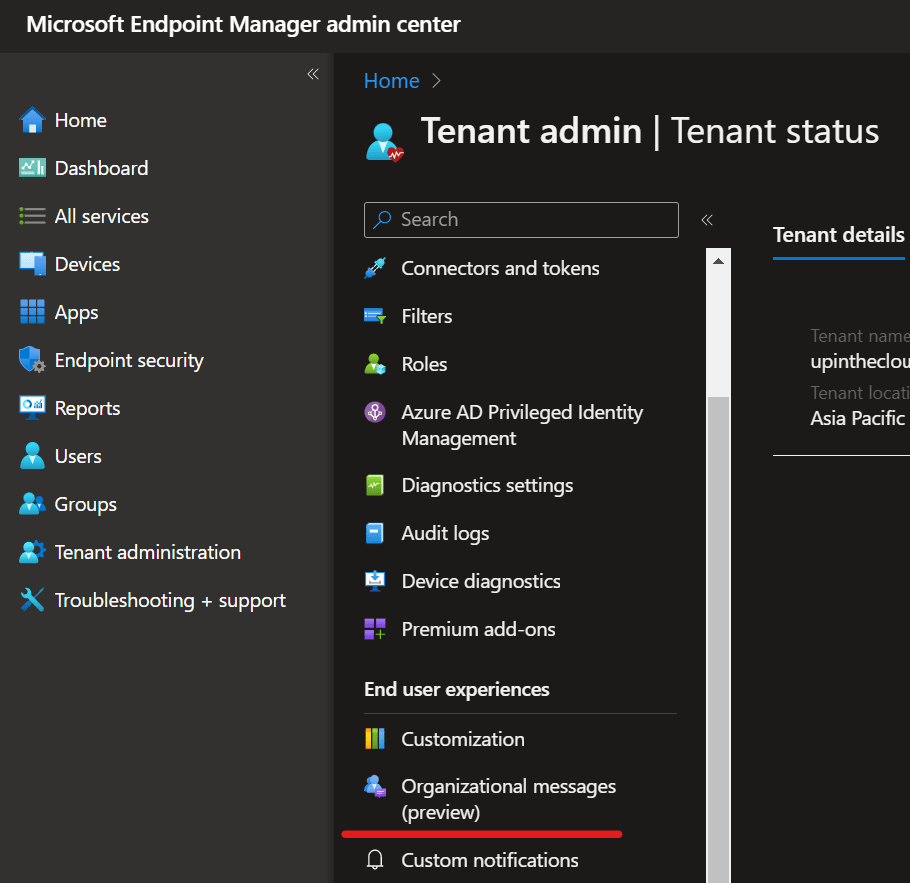The width and height of the screenshot is (910, 883).
Task: Click the Reports icon in sidebar
Action: pos(32,409)
